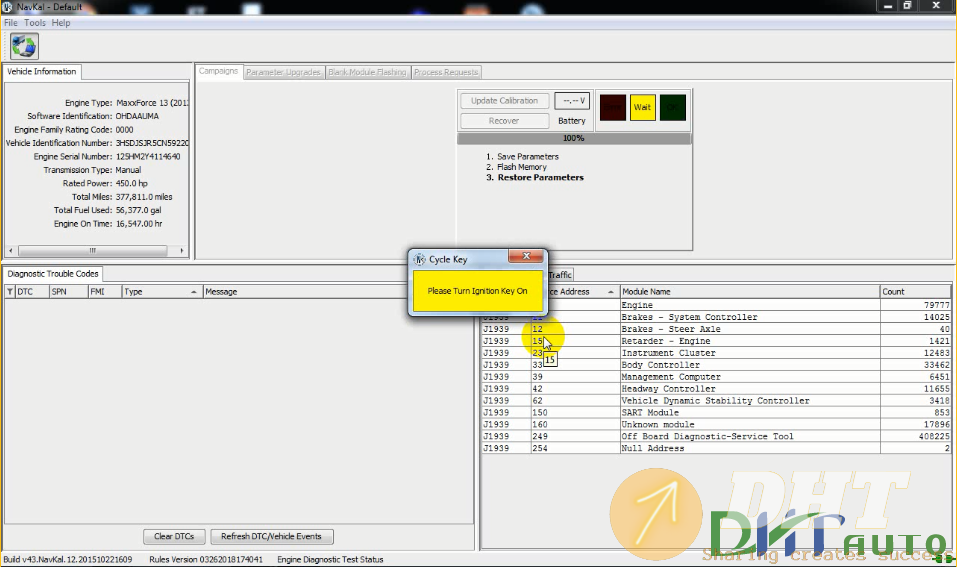Image resolution: width=957 pixels, height=567 pixels.
Task: Select the SART Module row
Action: 715,413
